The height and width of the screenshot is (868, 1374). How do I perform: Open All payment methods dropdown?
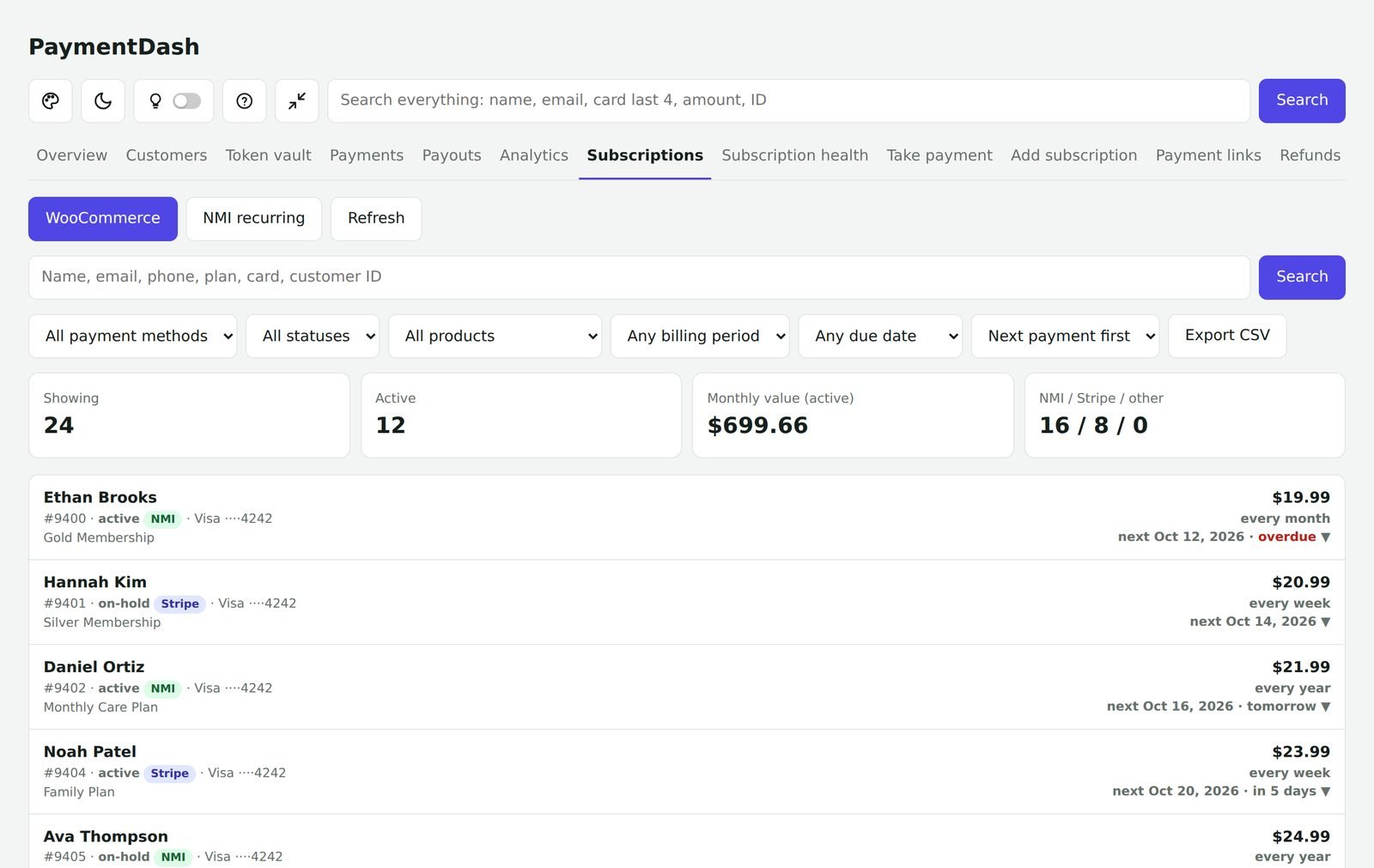pyautogui.click(x=133, y=337)
